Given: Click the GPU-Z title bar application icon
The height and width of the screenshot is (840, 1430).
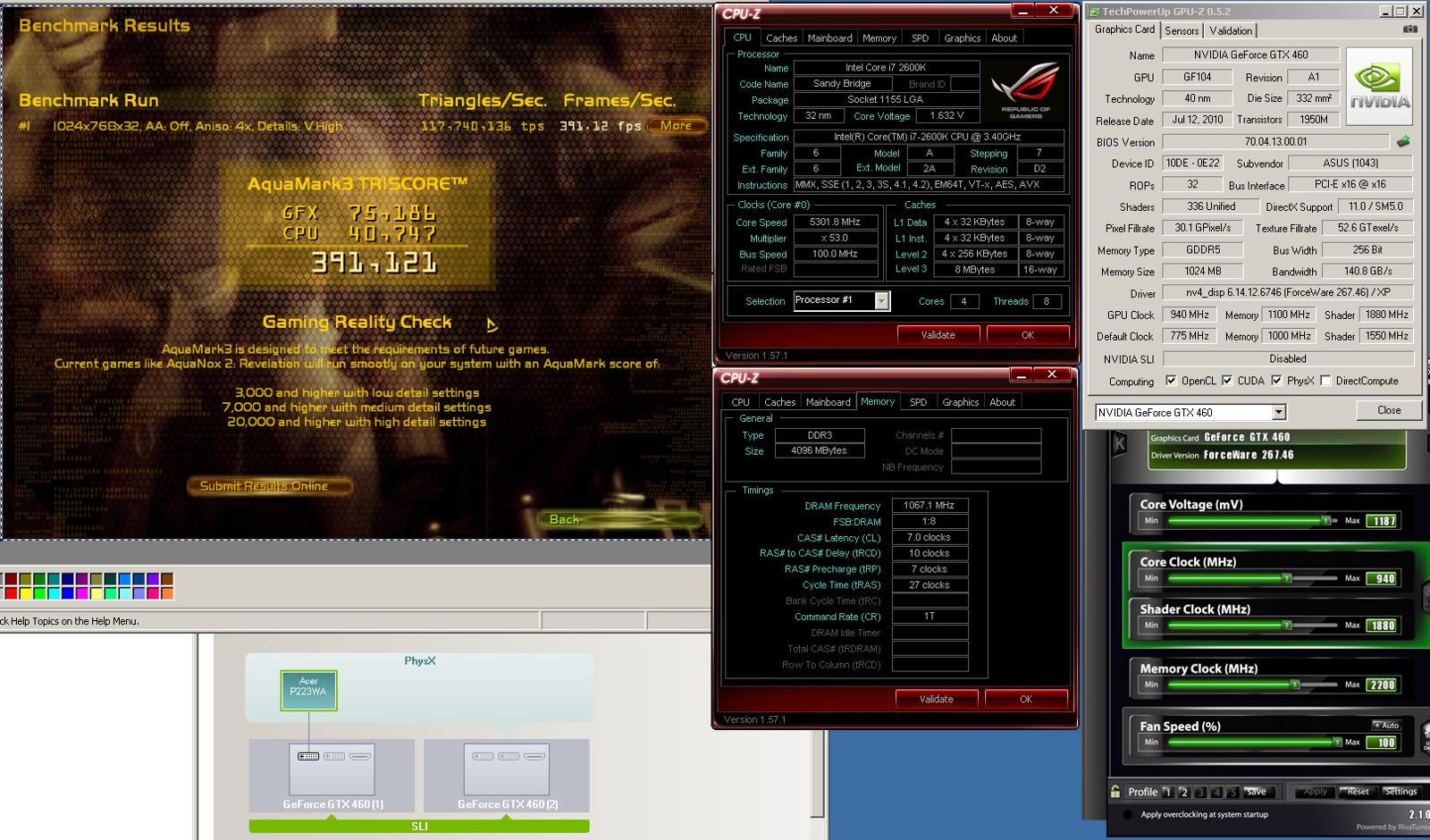Looking at the screenshot, I should (1094, 12).
